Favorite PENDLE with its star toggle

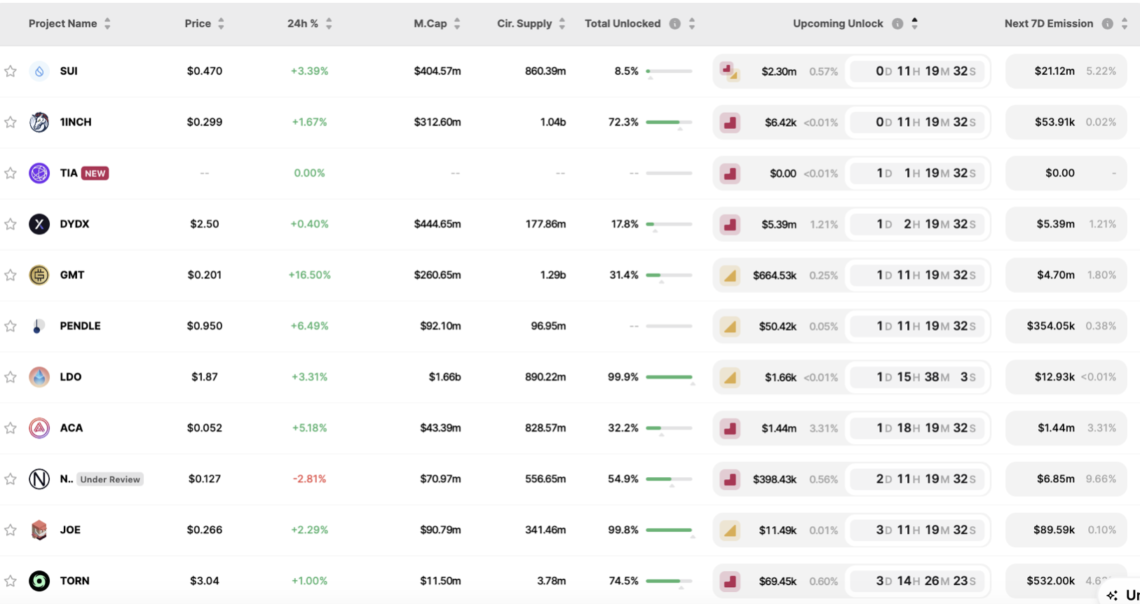pyautogui.click(x=10, y=326)
